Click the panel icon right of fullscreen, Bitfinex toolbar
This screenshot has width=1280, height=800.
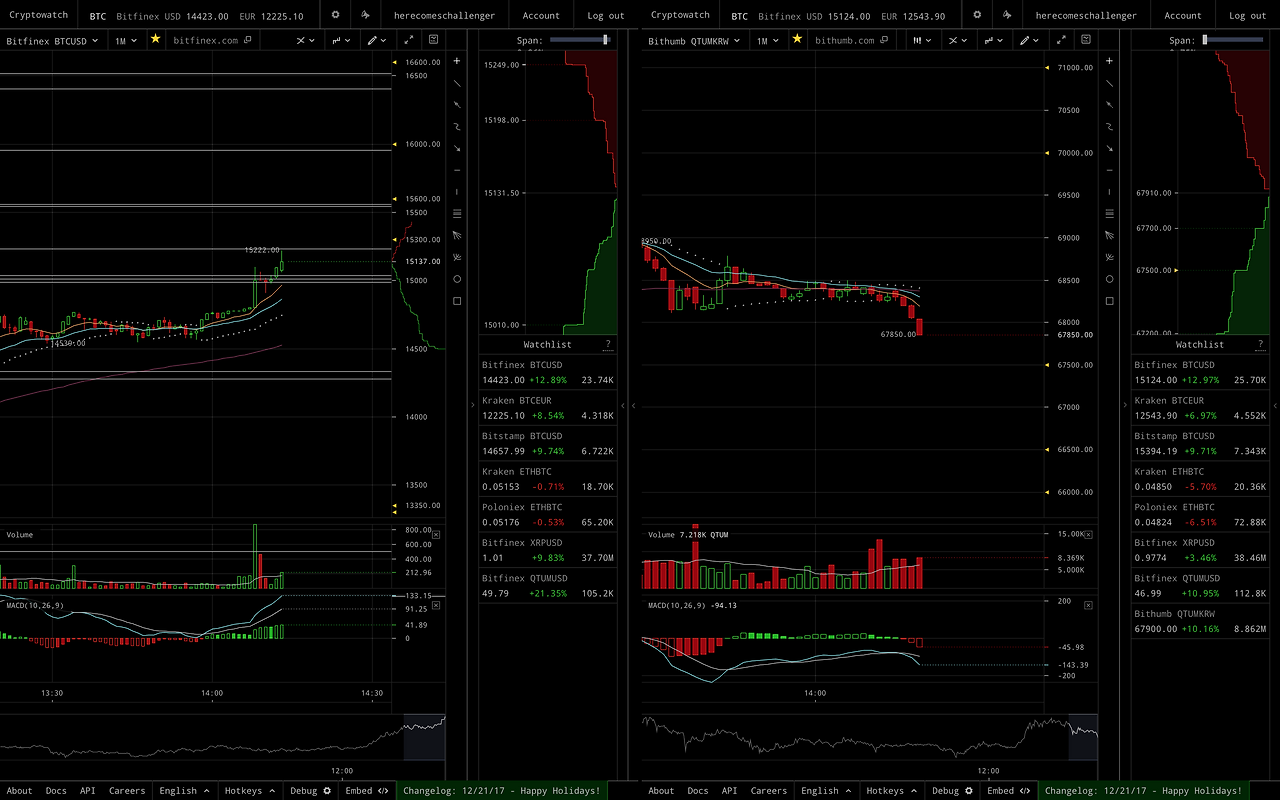coord(433,40)
